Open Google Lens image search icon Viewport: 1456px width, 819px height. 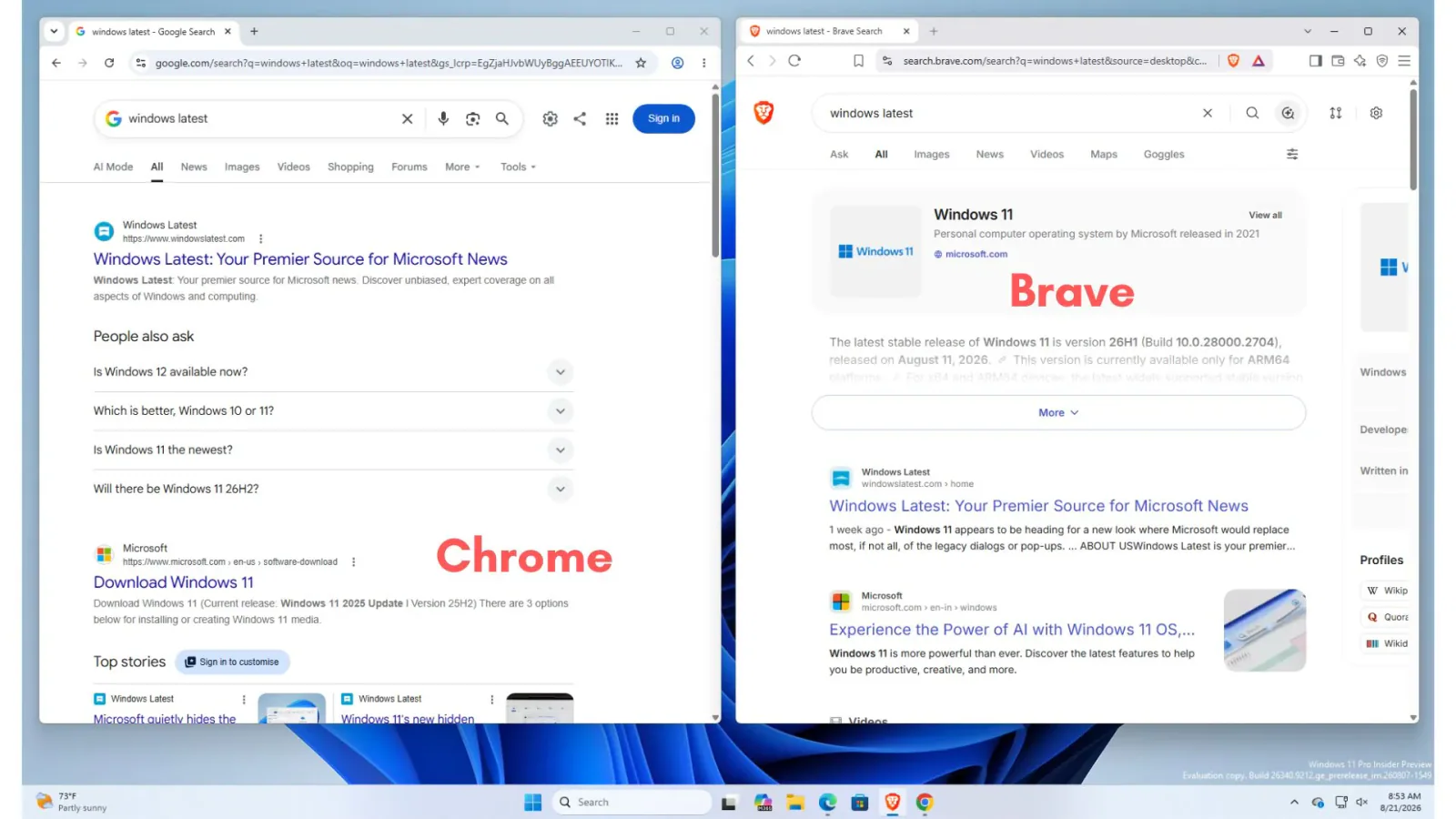click(x=472, y=118)
